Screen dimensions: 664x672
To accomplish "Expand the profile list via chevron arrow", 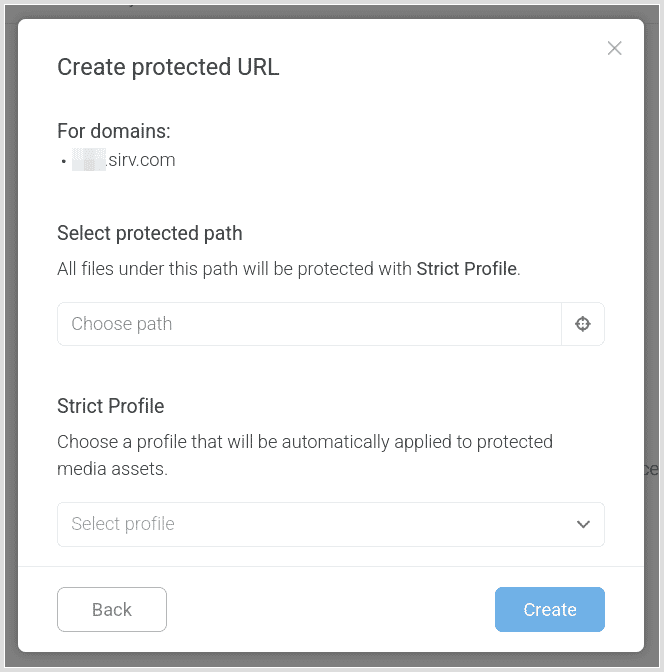I will [x=583, y=524].
